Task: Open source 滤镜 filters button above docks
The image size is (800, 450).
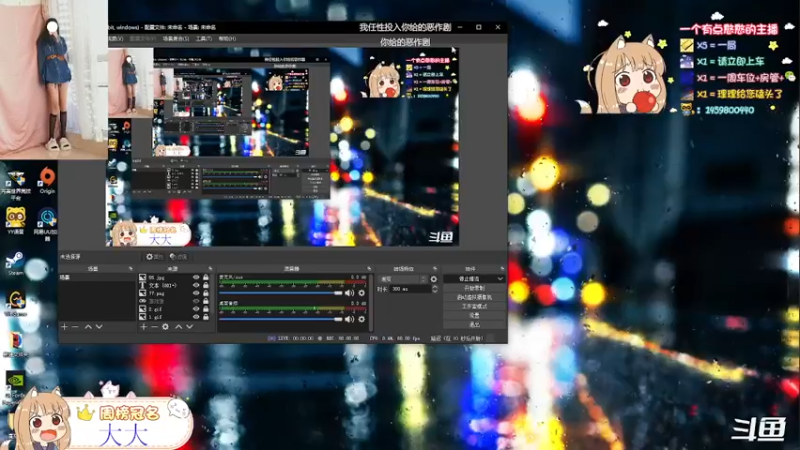Action: tap(178, 257)
